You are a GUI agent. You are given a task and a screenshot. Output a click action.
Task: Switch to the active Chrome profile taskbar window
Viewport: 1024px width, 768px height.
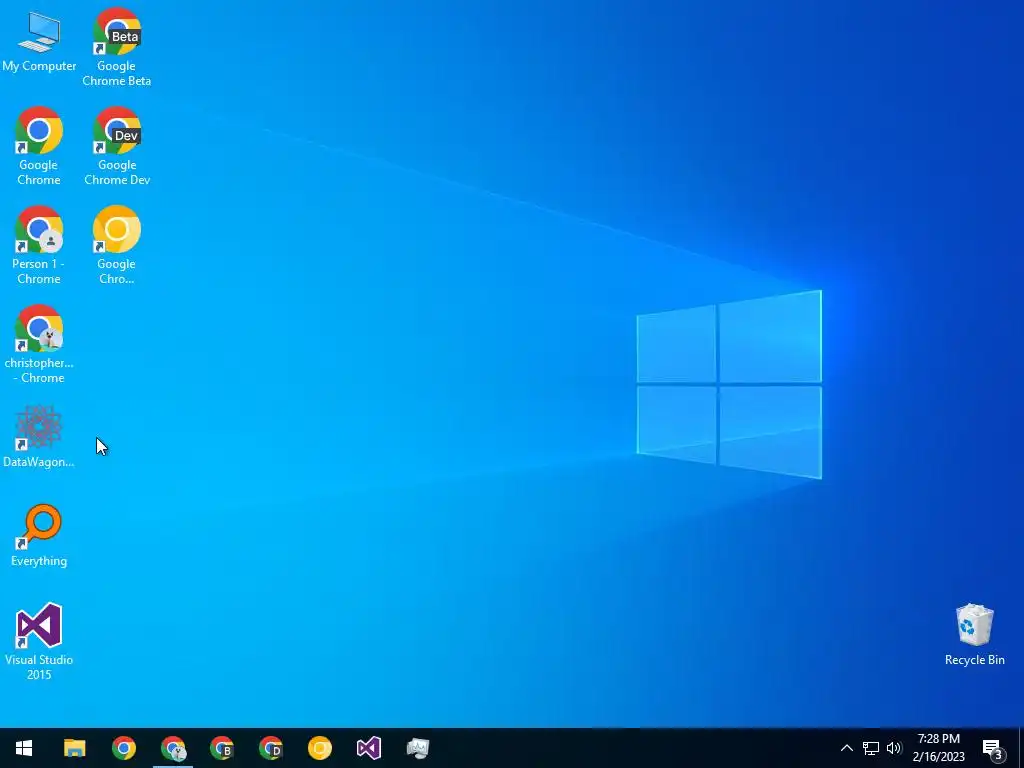[173, 748]
